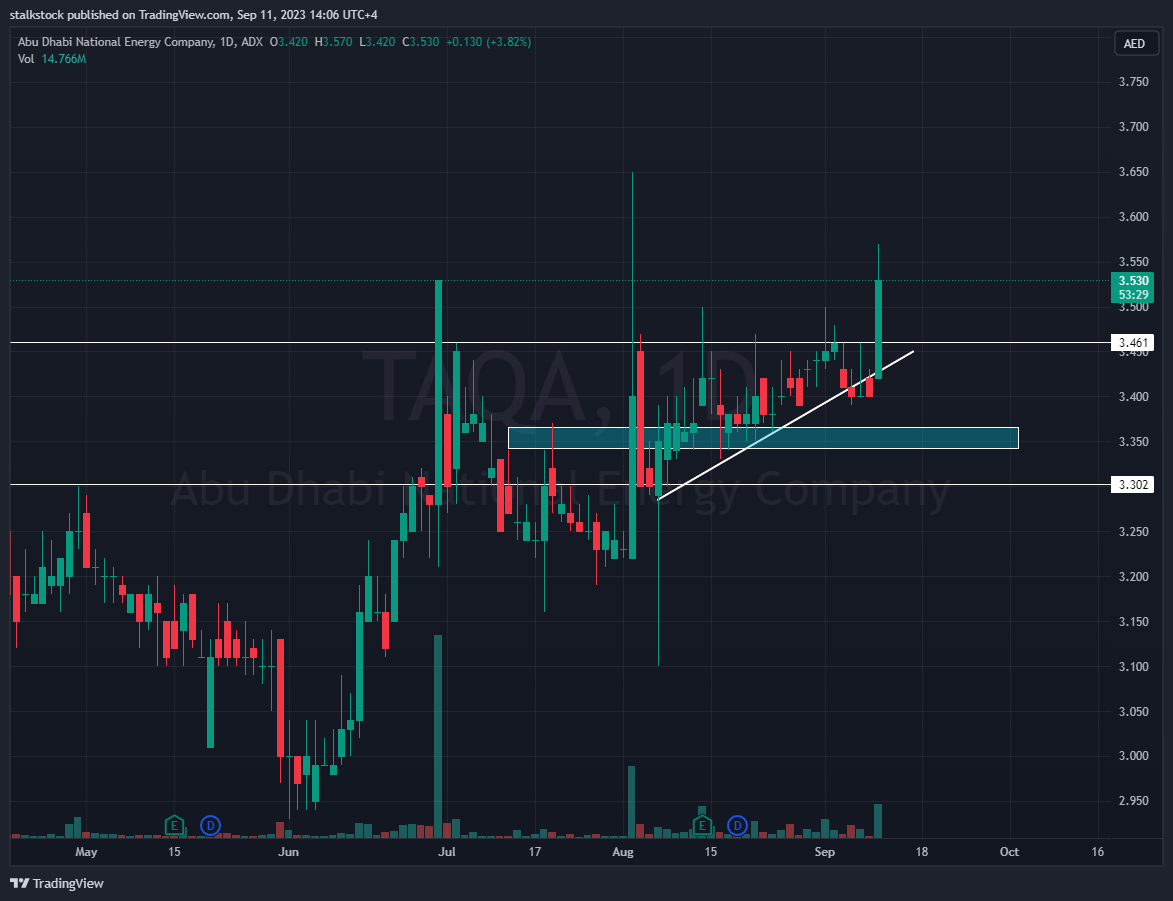Click the H3.570 high value in the header
This screenshot has width=1173, height=901.
point(333,42)
